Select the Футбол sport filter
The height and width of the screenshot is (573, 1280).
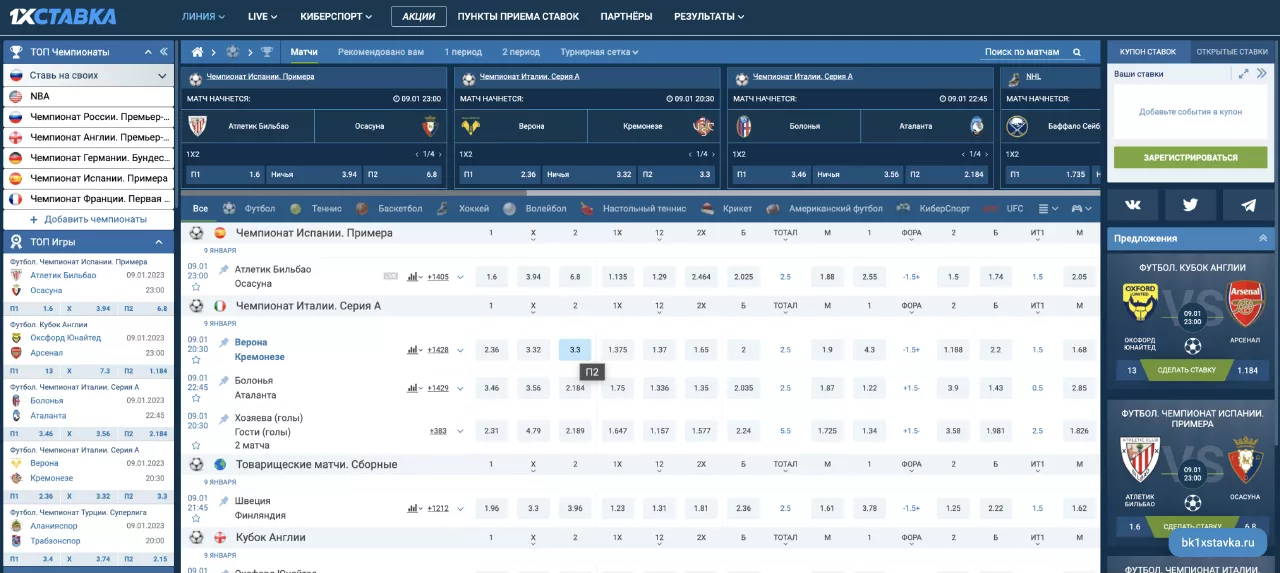point(249,209)
